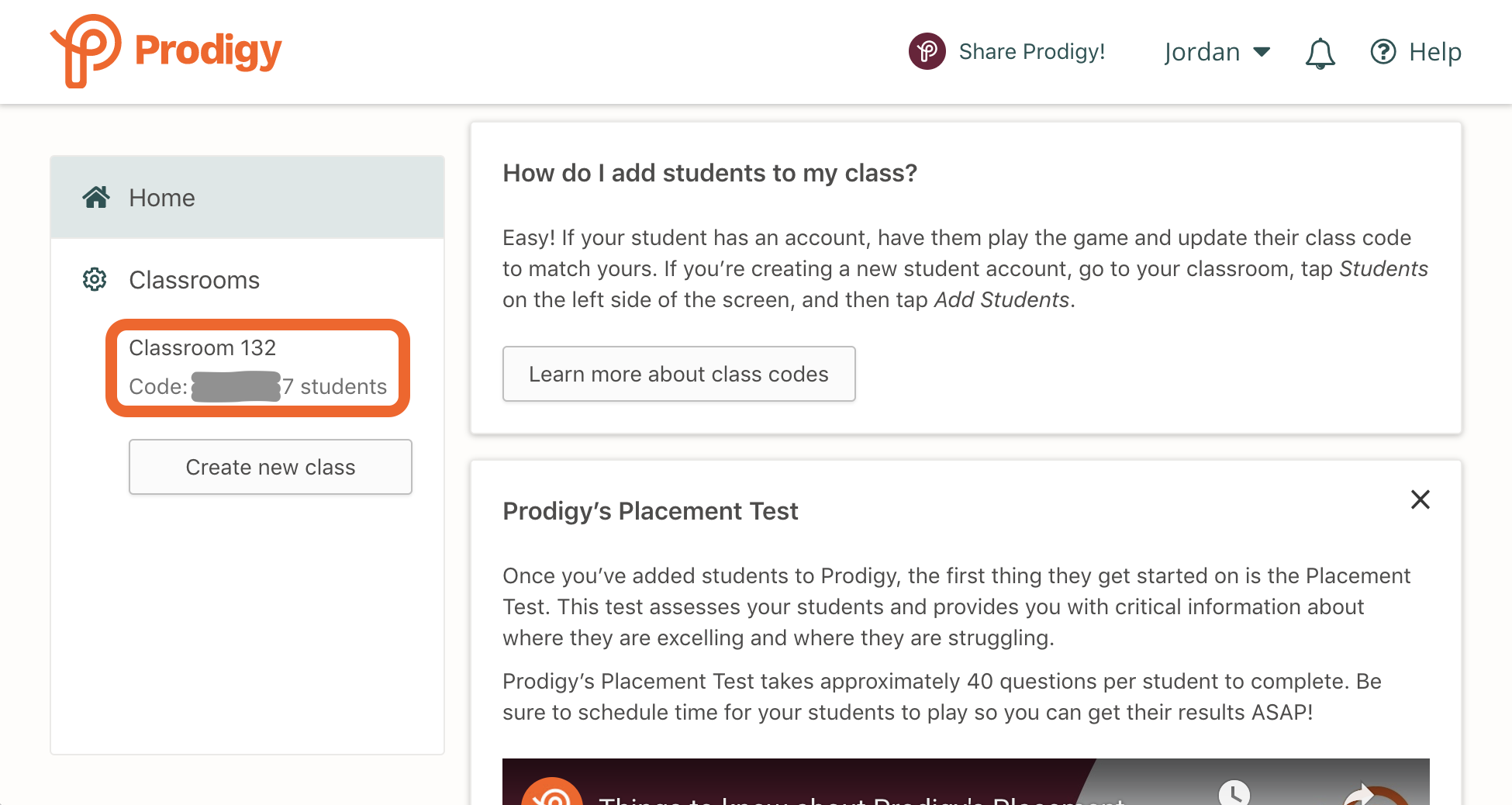Go to Home in the sidebar
Screen dimensions: 1512x805
(161, 197)
